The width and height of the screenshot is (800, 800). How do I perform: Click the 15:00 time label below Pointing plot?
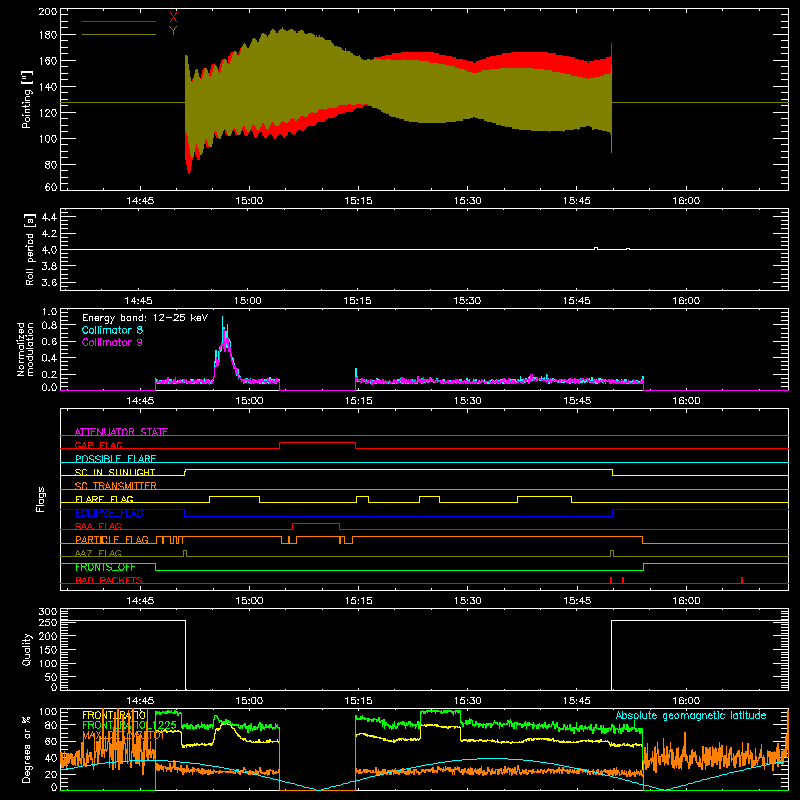click(x=249, y=201)
